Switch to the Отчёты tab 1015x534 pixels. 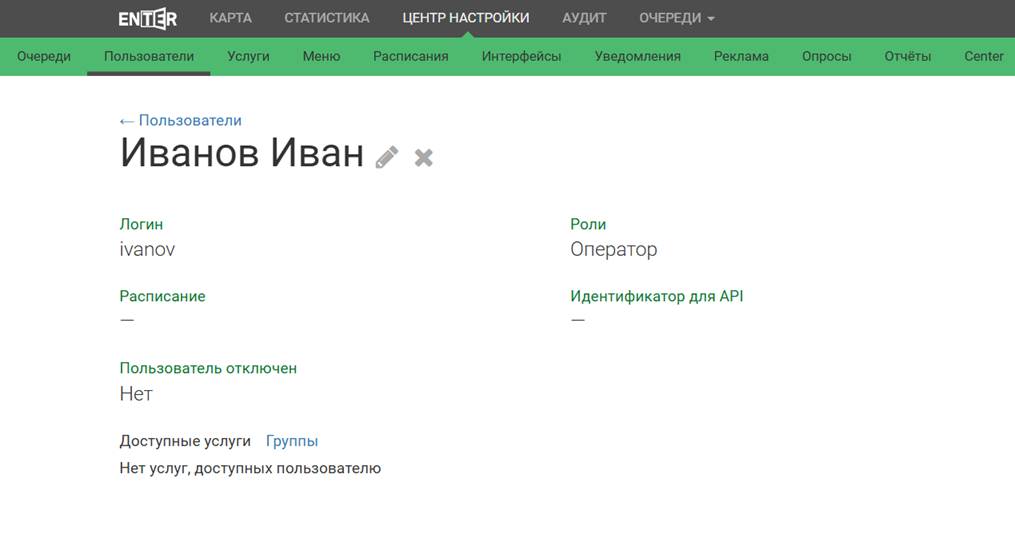tap(907, 56)
